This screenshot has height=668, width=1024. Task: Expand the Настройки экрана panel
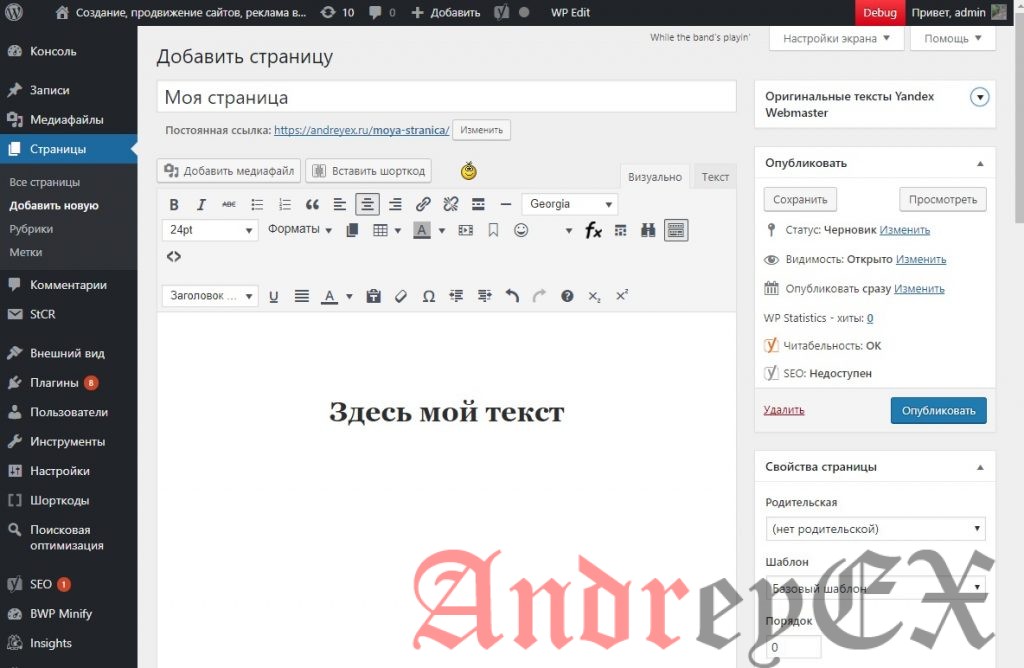pyautogui.click(x=835, y=37)
